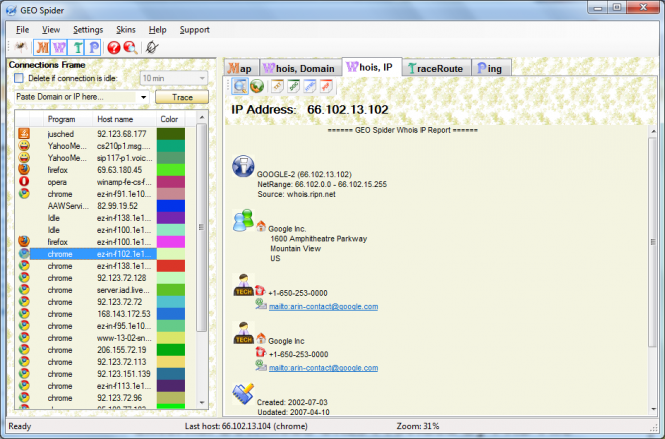
Task: Toggle the Map (M) toolbar button
Action: 42,47
